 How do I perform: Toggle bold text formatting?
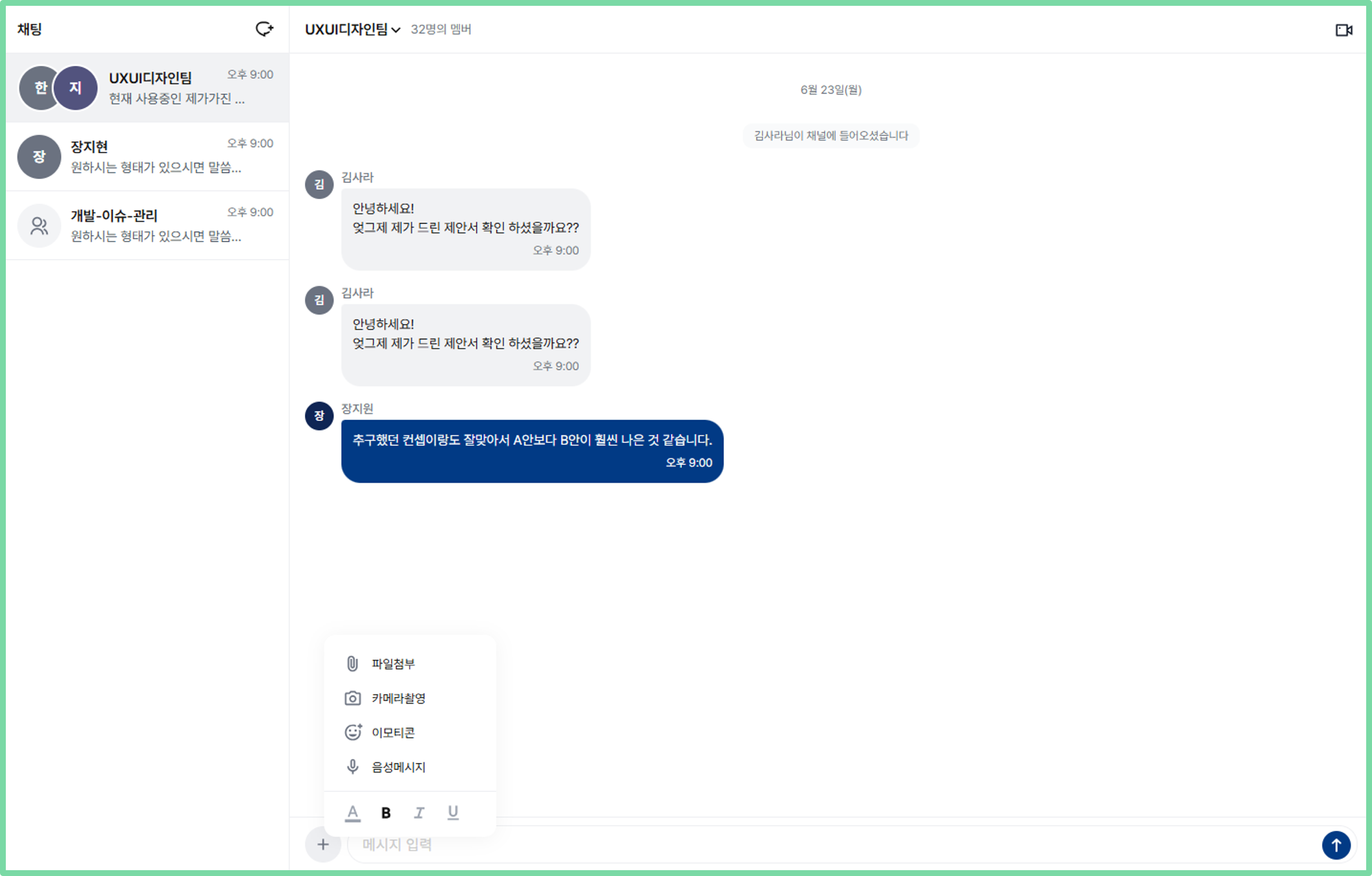pos(386,813)
